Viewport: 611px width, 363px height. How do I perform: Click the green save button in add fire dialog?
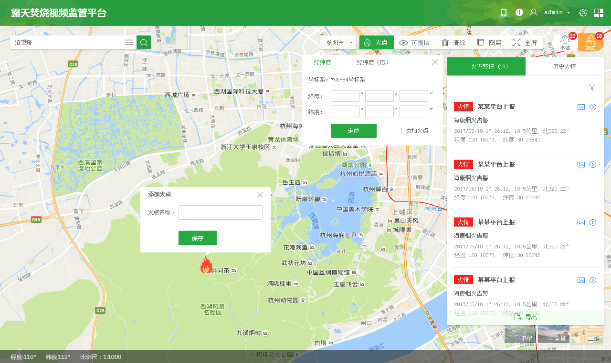(x=198, y=238)
